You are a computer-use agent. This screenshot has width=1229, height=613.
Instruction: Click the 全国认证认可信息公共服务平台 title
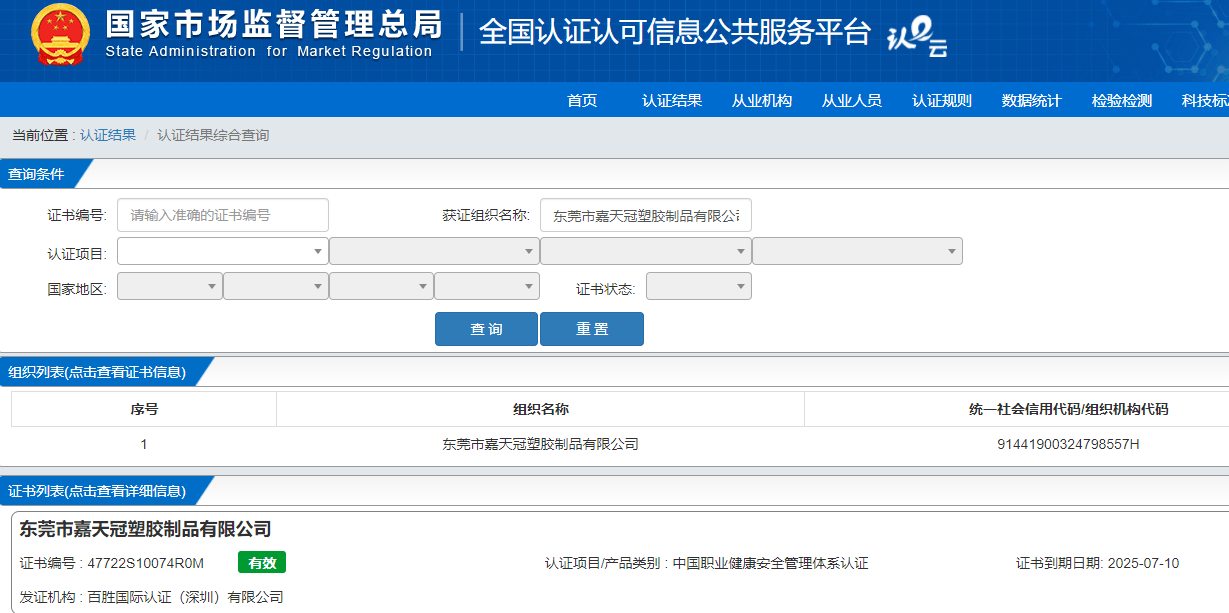(676, 33)
